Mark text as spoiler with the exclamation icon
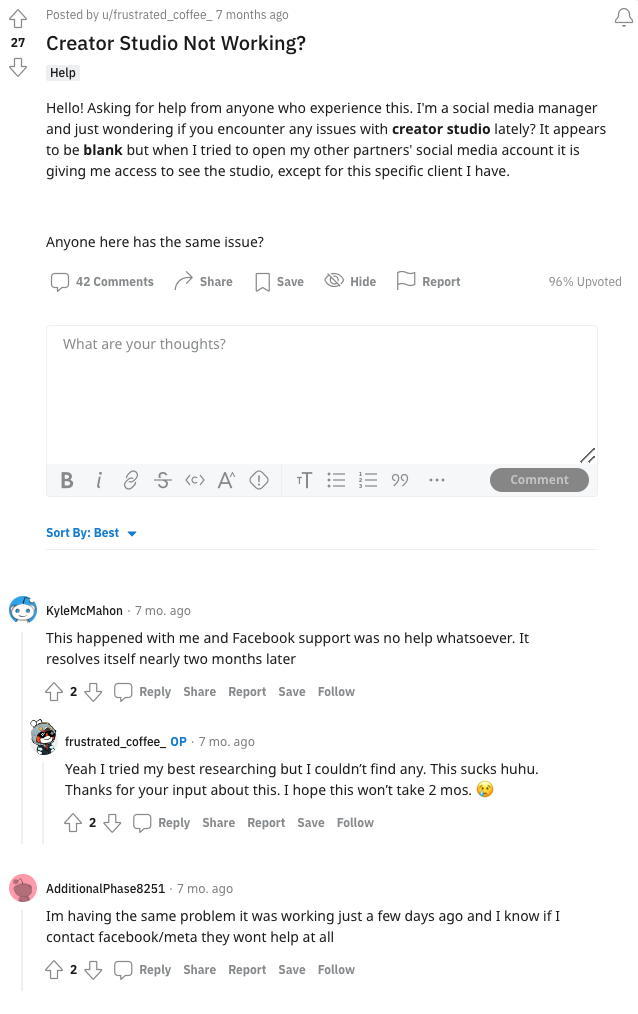The image size is (638, 1014). tap(259, 480)
